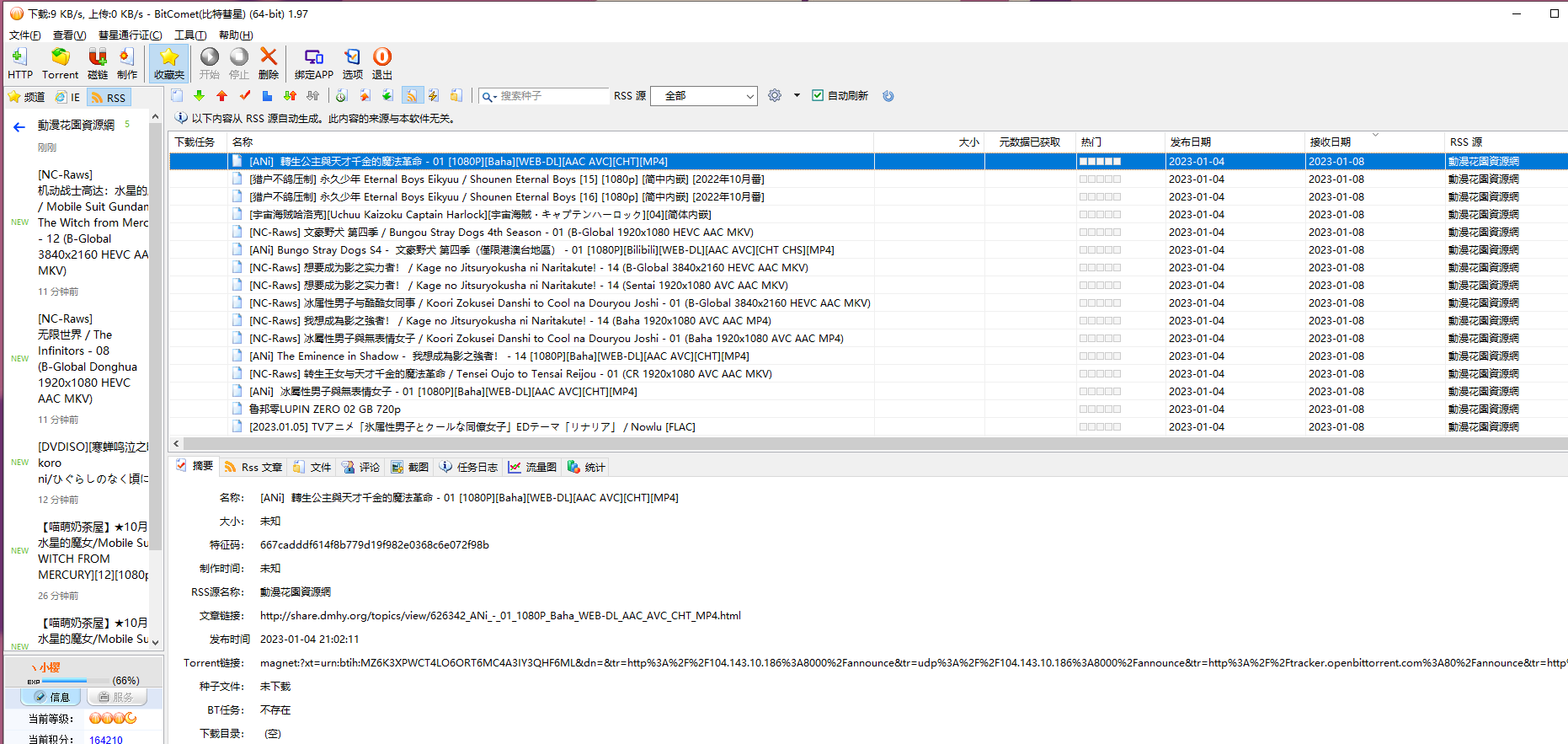Viewport: 1568px width, 744px height.
Task: Select row Eternal Boys [15] [1080p]
Action: pos(867,179)
